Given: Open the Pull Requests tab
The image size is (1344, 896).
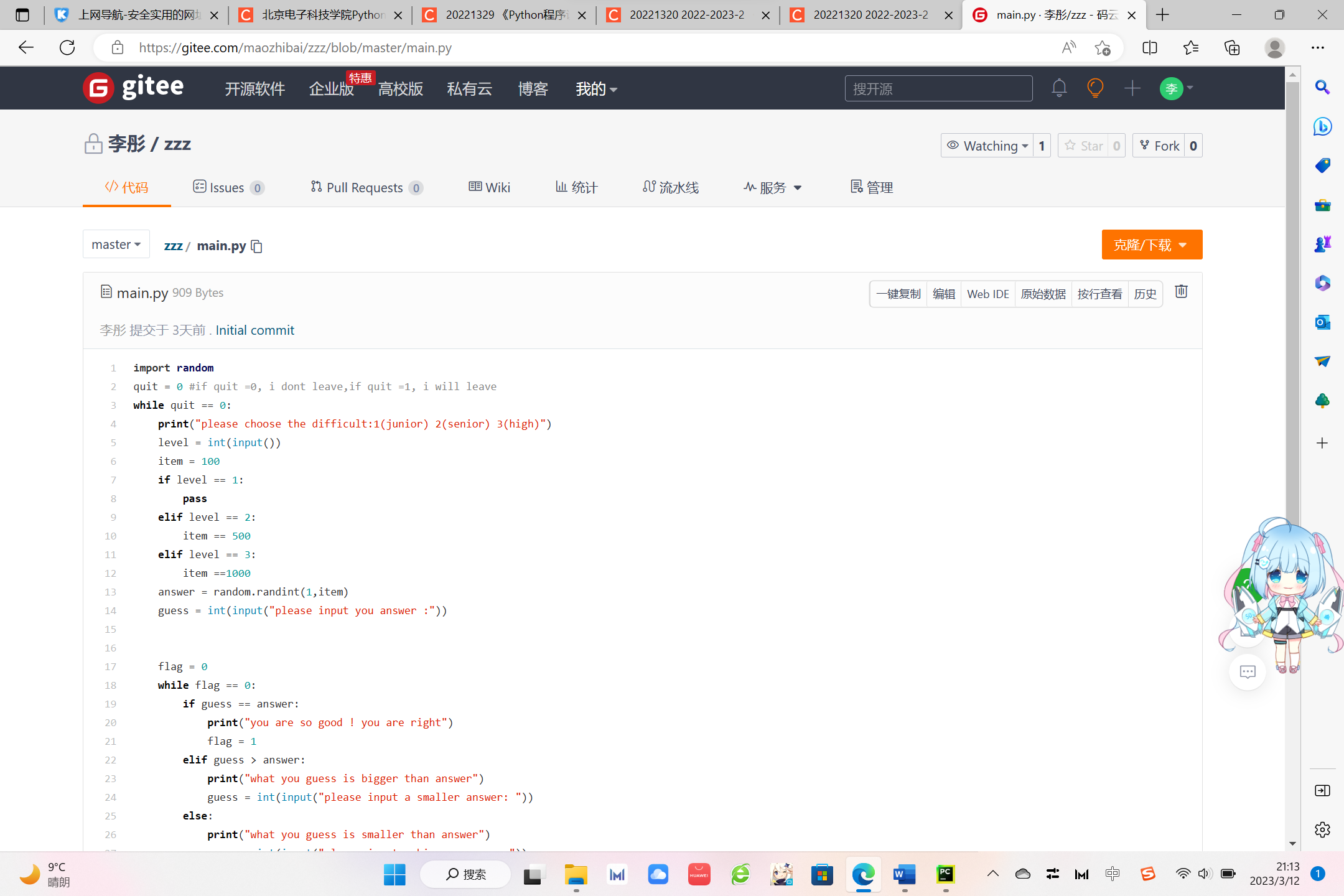Looking at the screenshot, I should tap(366, 187).
